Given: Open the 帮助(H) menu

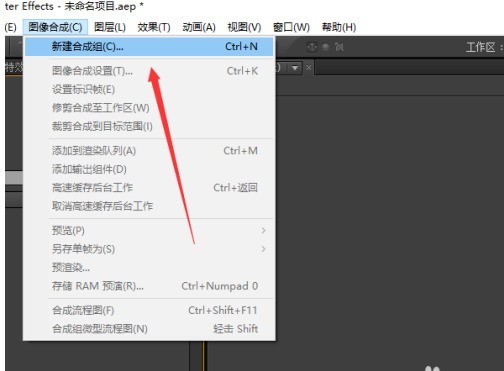Looking at the screenshot, I should (x=339, y=27).
